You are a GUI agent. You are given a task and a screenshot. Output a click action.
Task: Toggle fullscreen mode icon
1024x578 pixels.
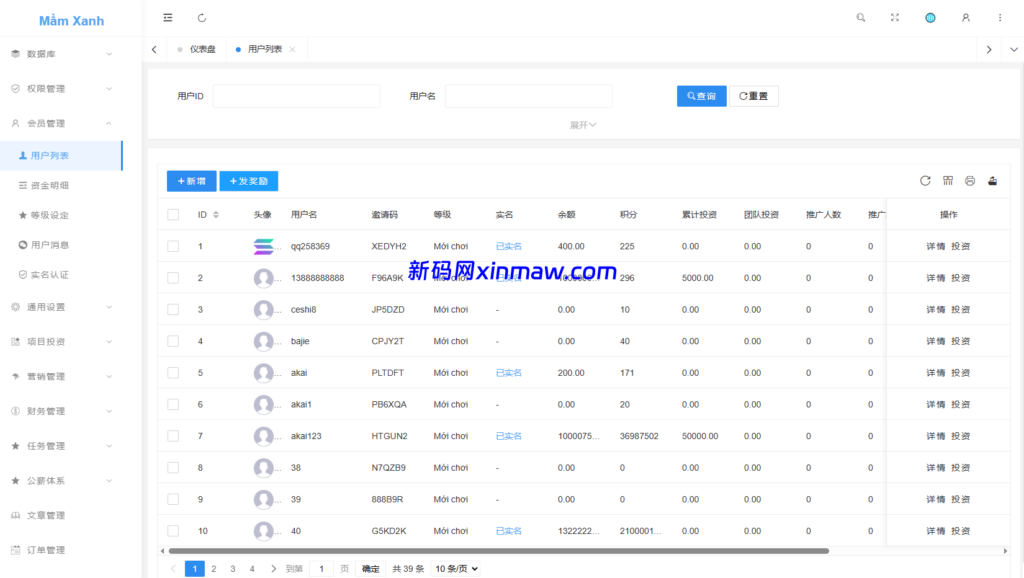(895, 18)
